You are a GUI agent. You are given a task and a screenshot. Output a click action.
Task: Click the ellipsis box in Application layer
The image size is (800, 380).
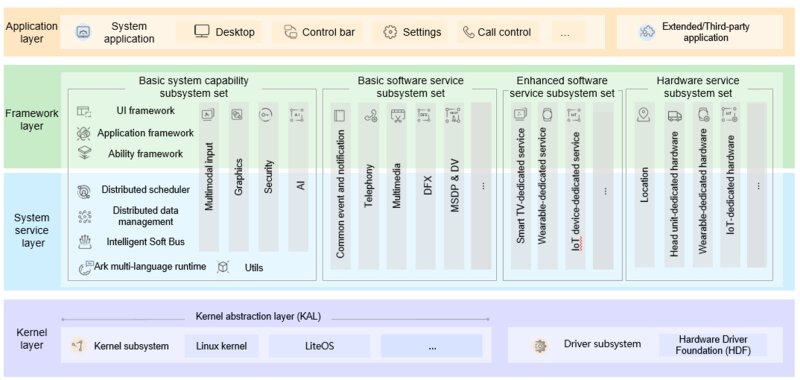[x=565, y=32]
